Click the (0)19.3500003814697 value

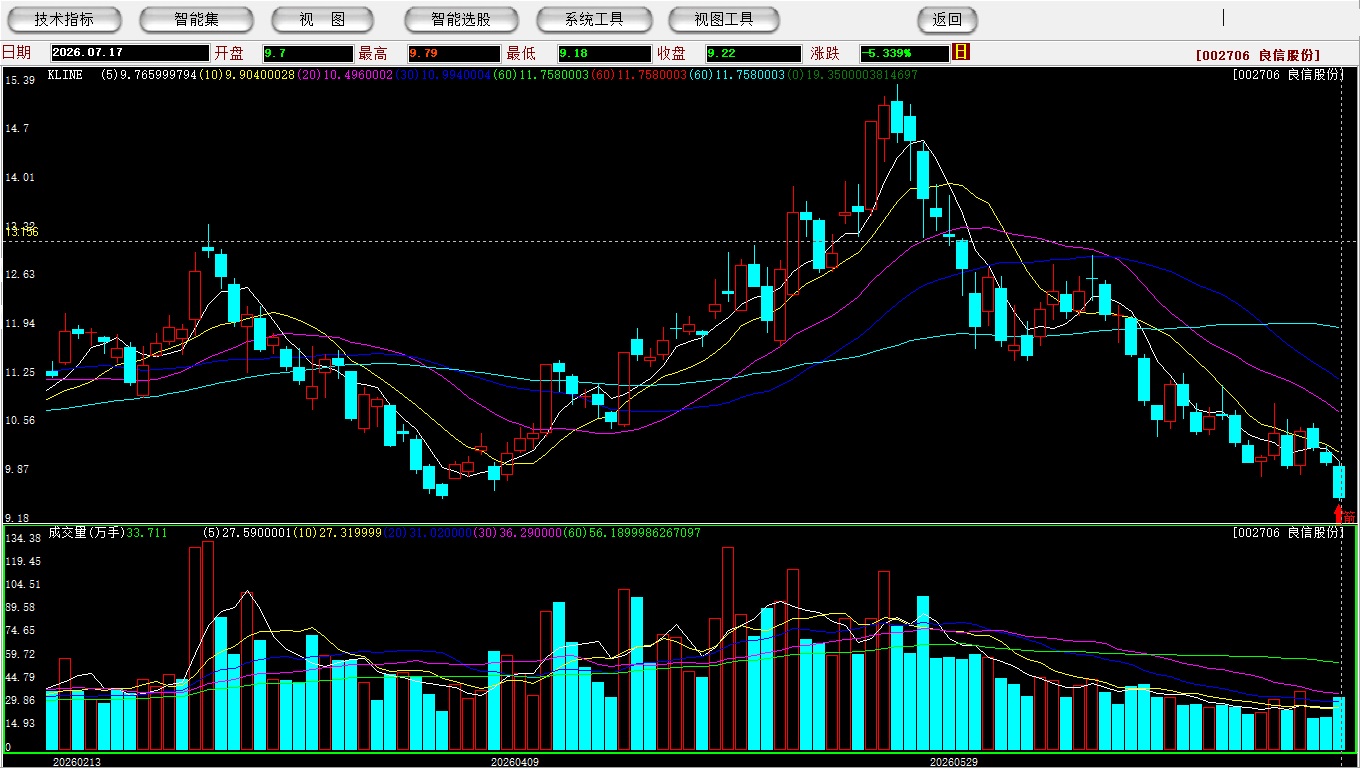[853, 75]
